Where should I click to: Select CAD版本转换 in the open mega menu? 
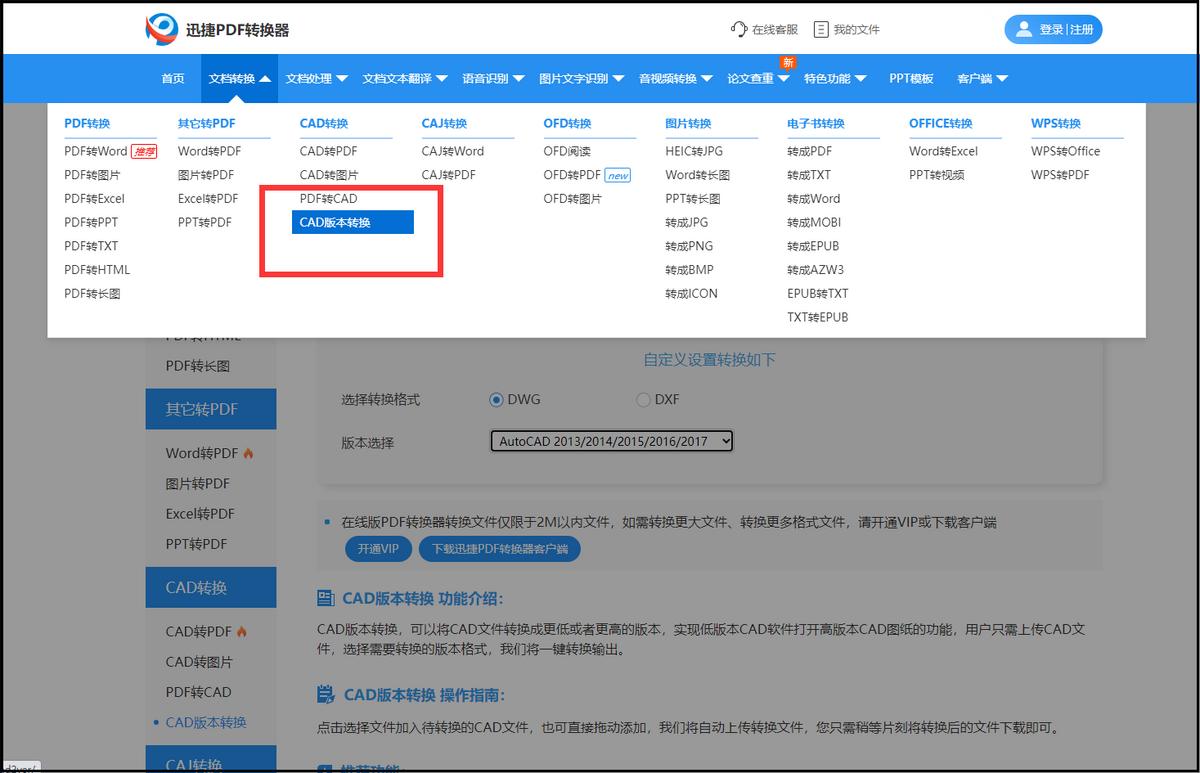(x=350, y=222)
